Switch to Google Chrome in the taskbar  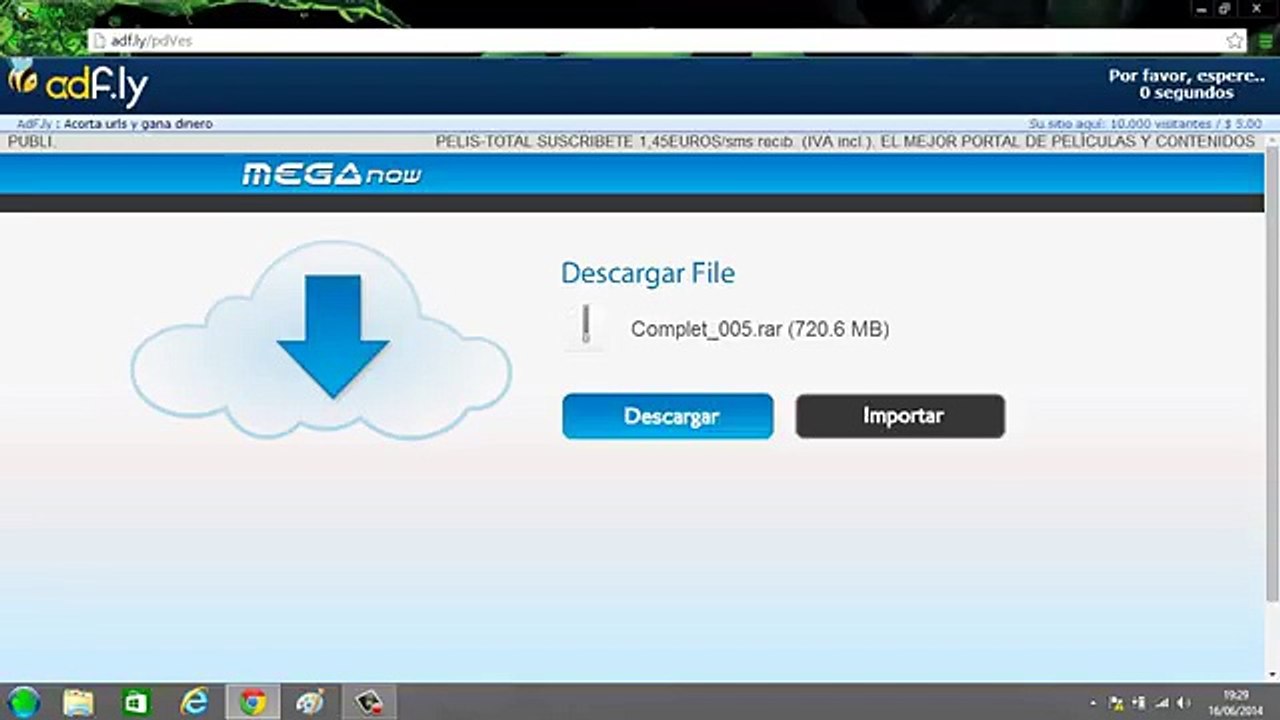[252, 702]
